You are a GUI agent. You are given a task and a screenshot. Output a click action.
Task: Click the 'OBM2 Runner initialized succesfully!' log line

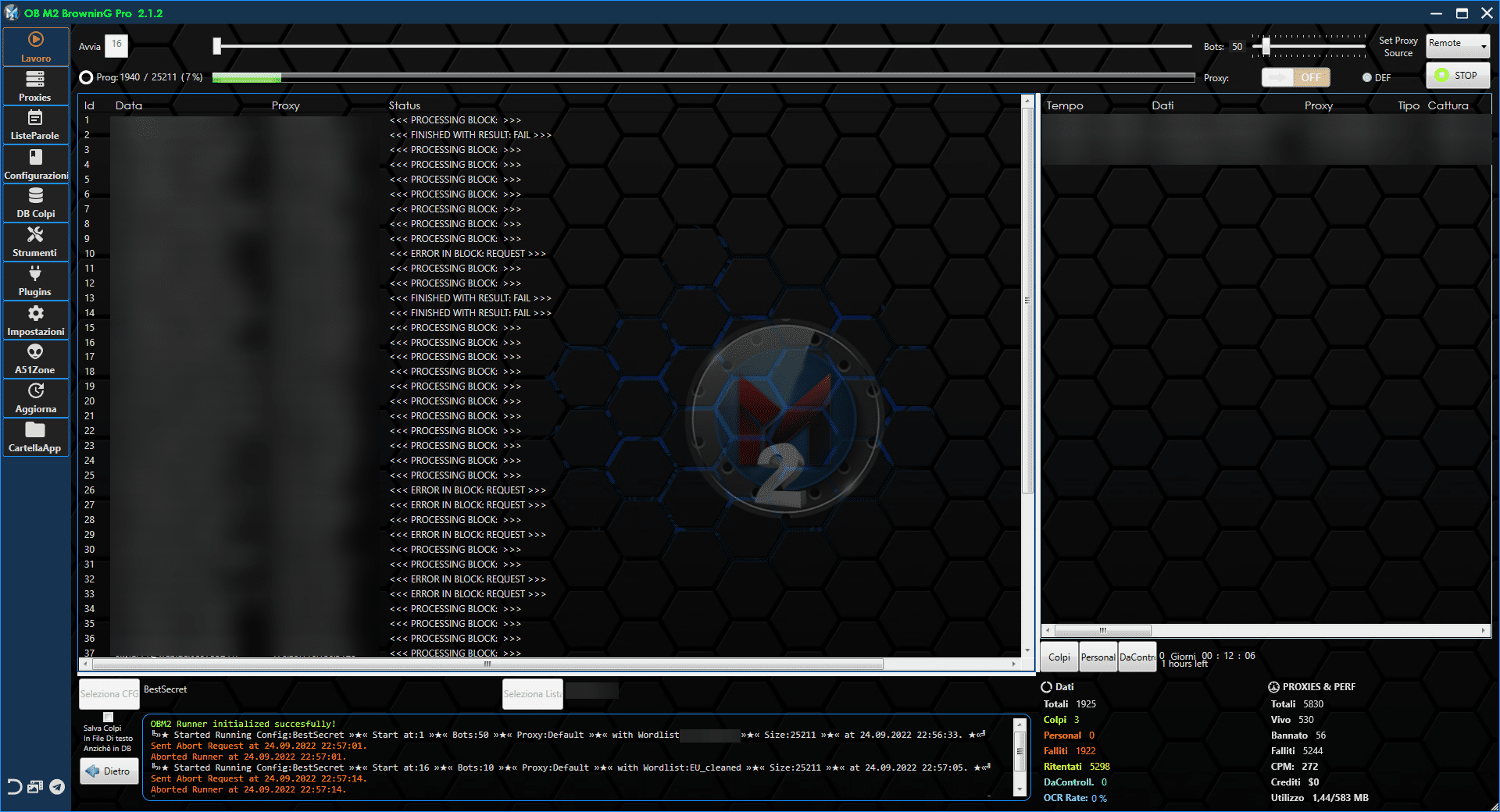pyautogui.click(x=243, y=724)
